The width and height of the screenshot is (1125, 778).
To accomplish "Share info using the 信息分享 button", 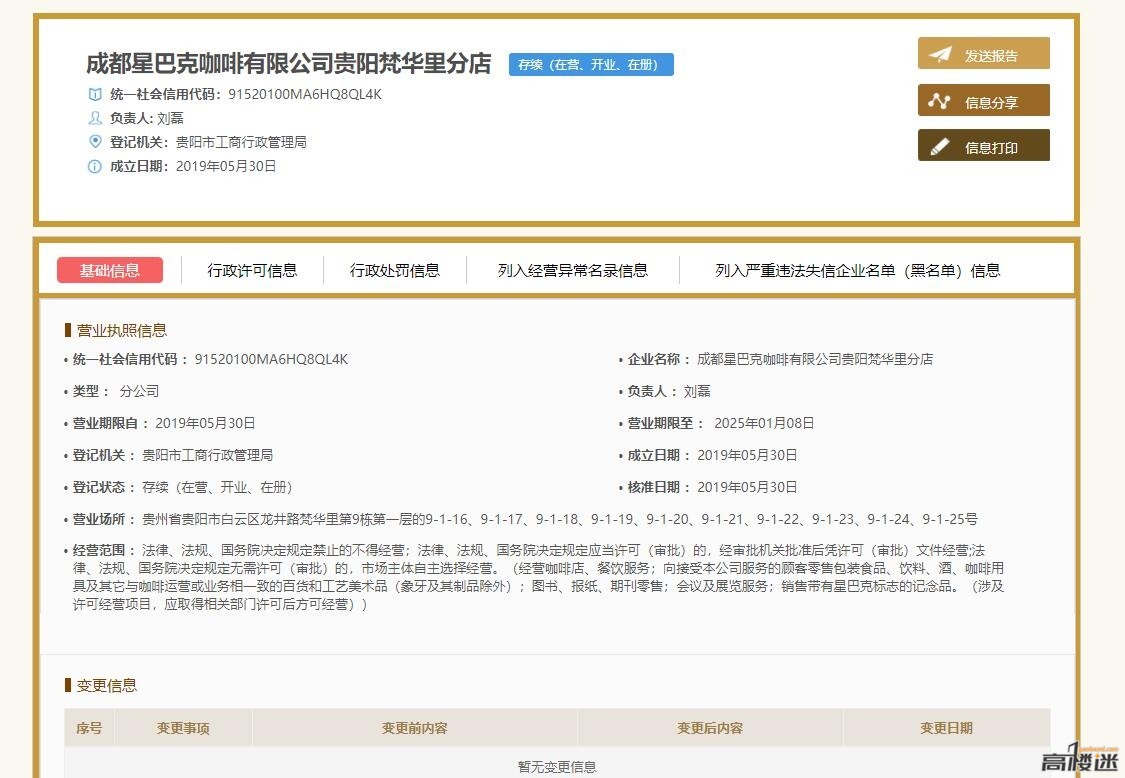I will [984, 100].
